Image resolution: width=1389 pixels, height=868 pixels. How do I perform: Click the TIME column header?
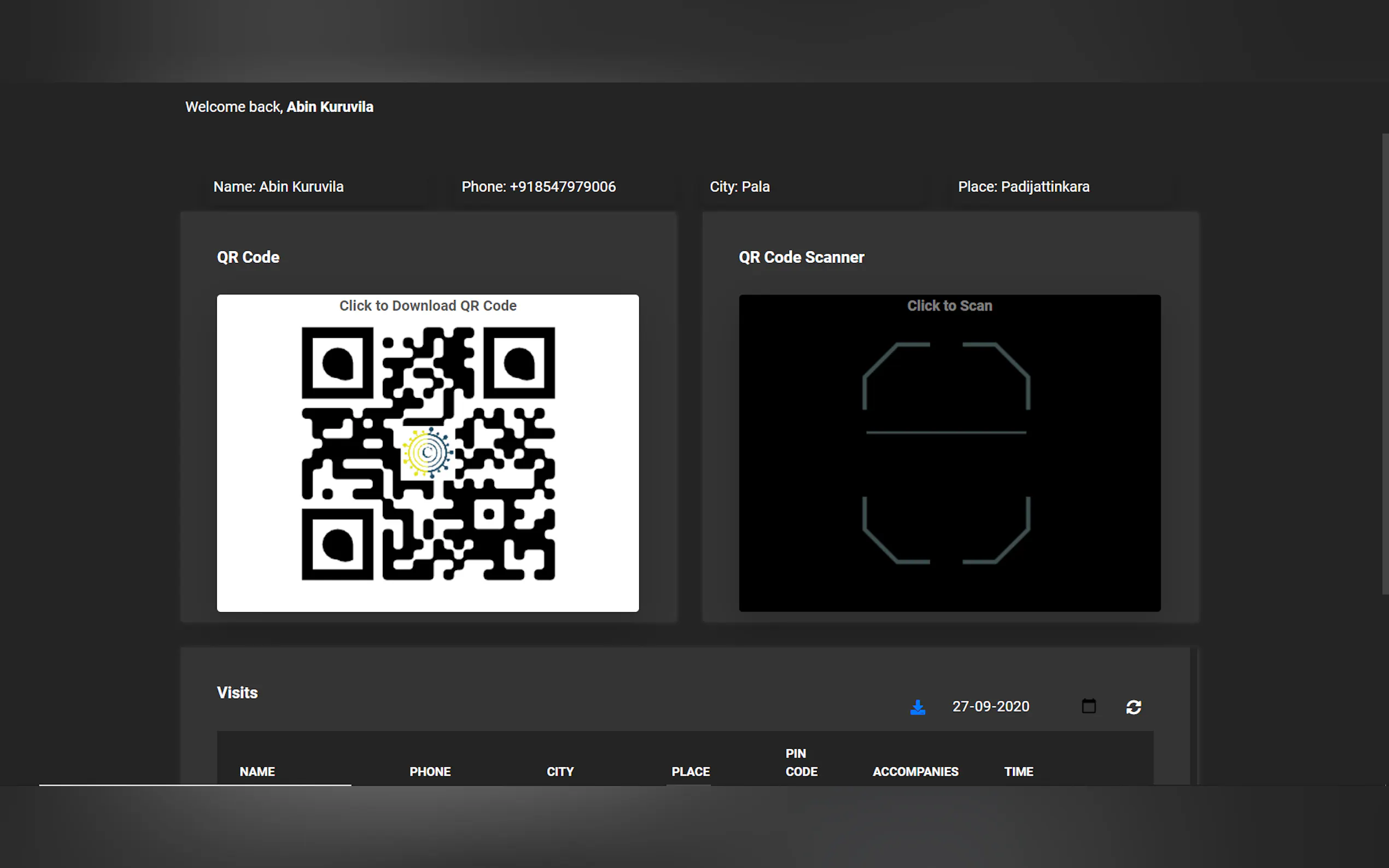coord(1018,772)
